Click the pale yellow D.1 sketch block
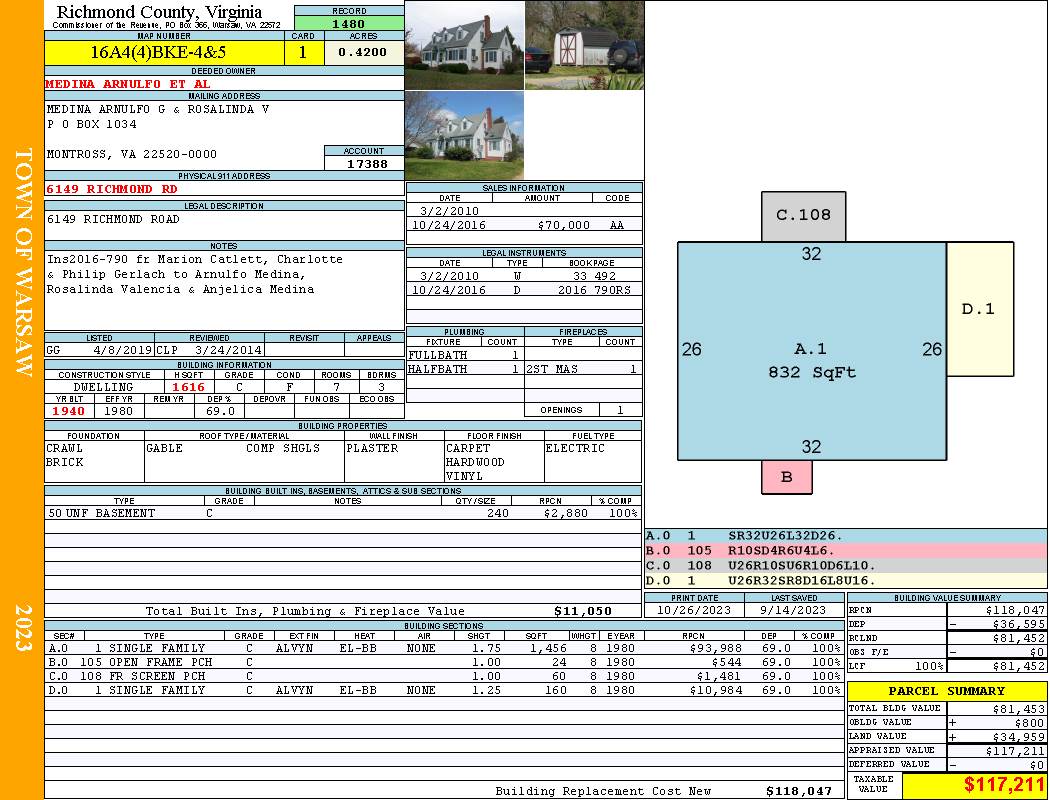The height and width of the screenshot is (800, 1050). [979, 309]
